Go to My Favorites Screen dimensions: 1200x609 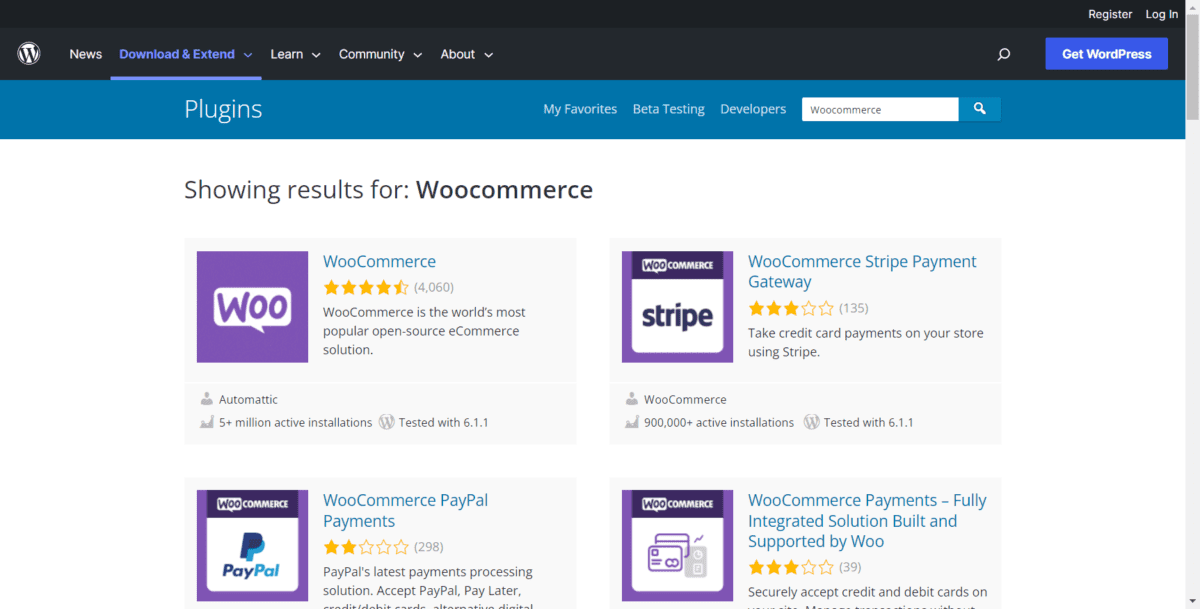click(580, 109)
